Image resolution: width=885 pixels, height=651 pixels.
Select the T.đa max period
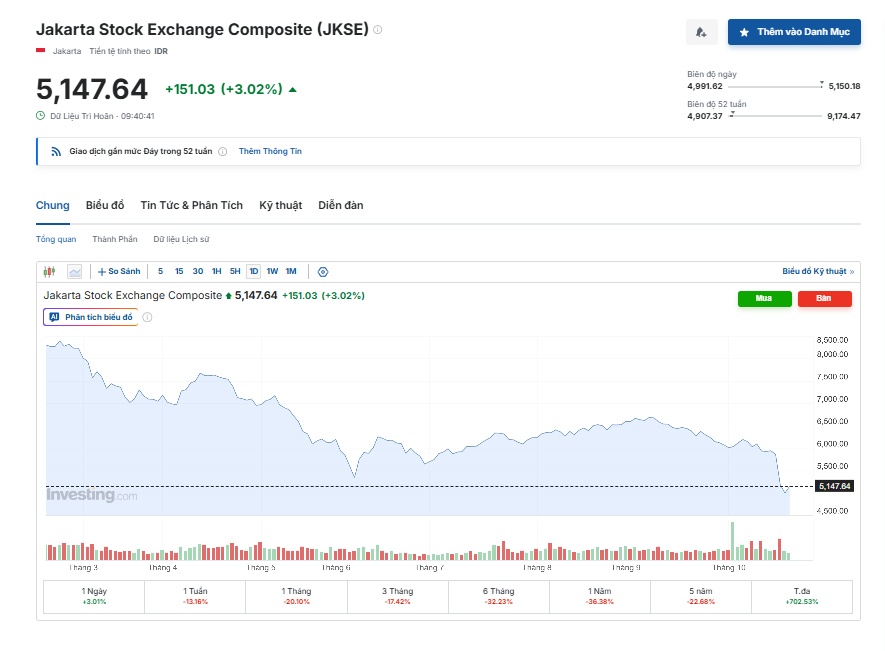[801, 596]
